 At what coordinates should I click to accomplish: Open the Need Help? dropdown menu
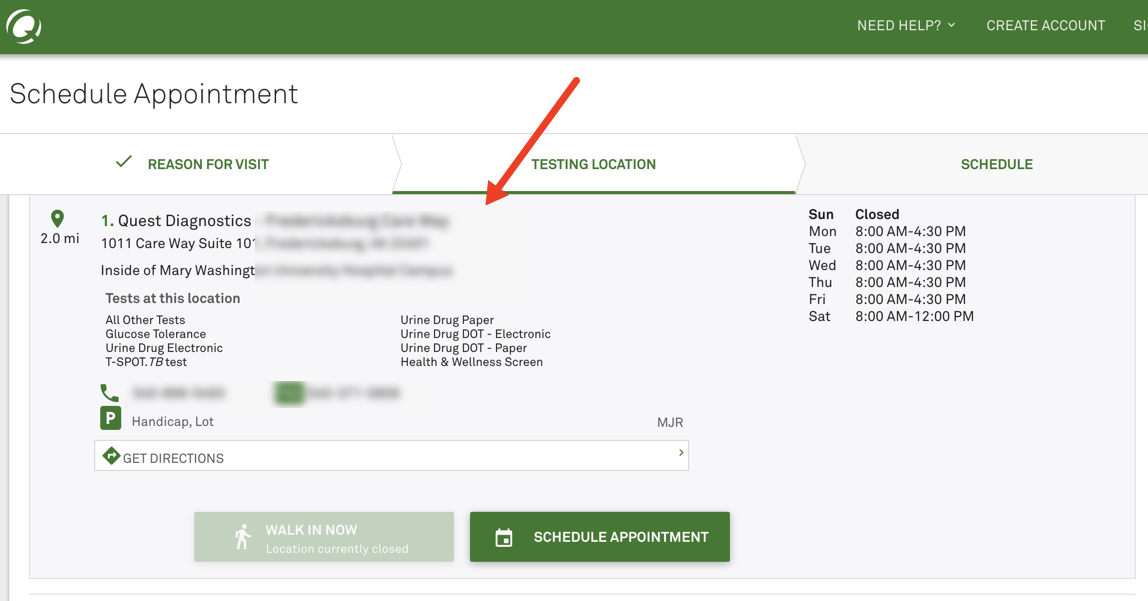(x=906, y=26)
